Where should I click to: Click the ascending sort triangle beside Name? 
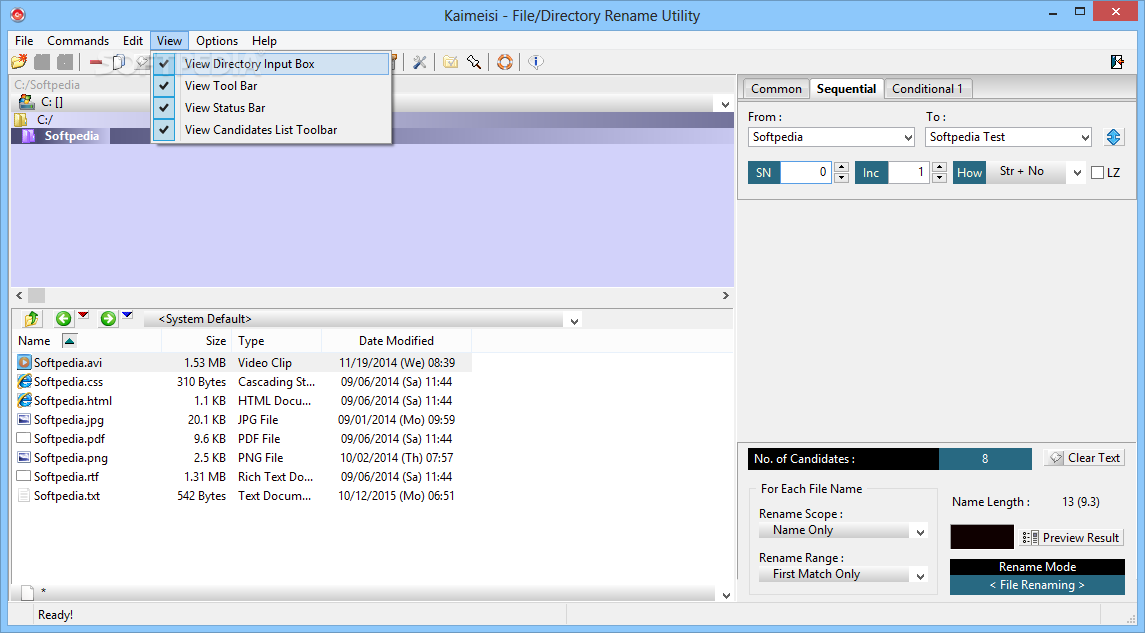(x=69, y=341)
